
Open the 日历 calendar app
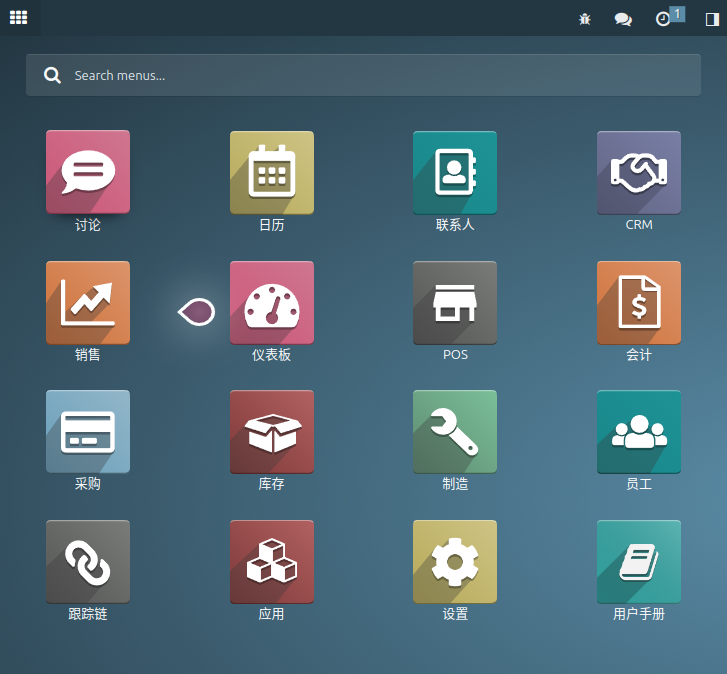click(x=272, y=172)
